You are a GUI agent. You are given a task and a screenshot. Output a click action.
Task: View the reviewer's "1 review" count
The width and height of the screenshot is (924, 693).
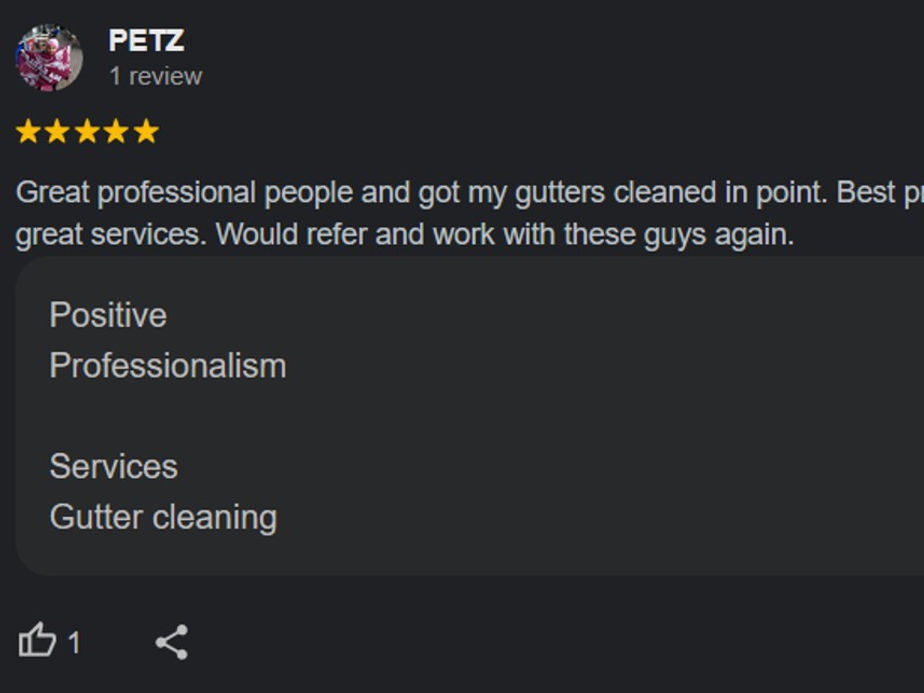(x=156, y=76)
